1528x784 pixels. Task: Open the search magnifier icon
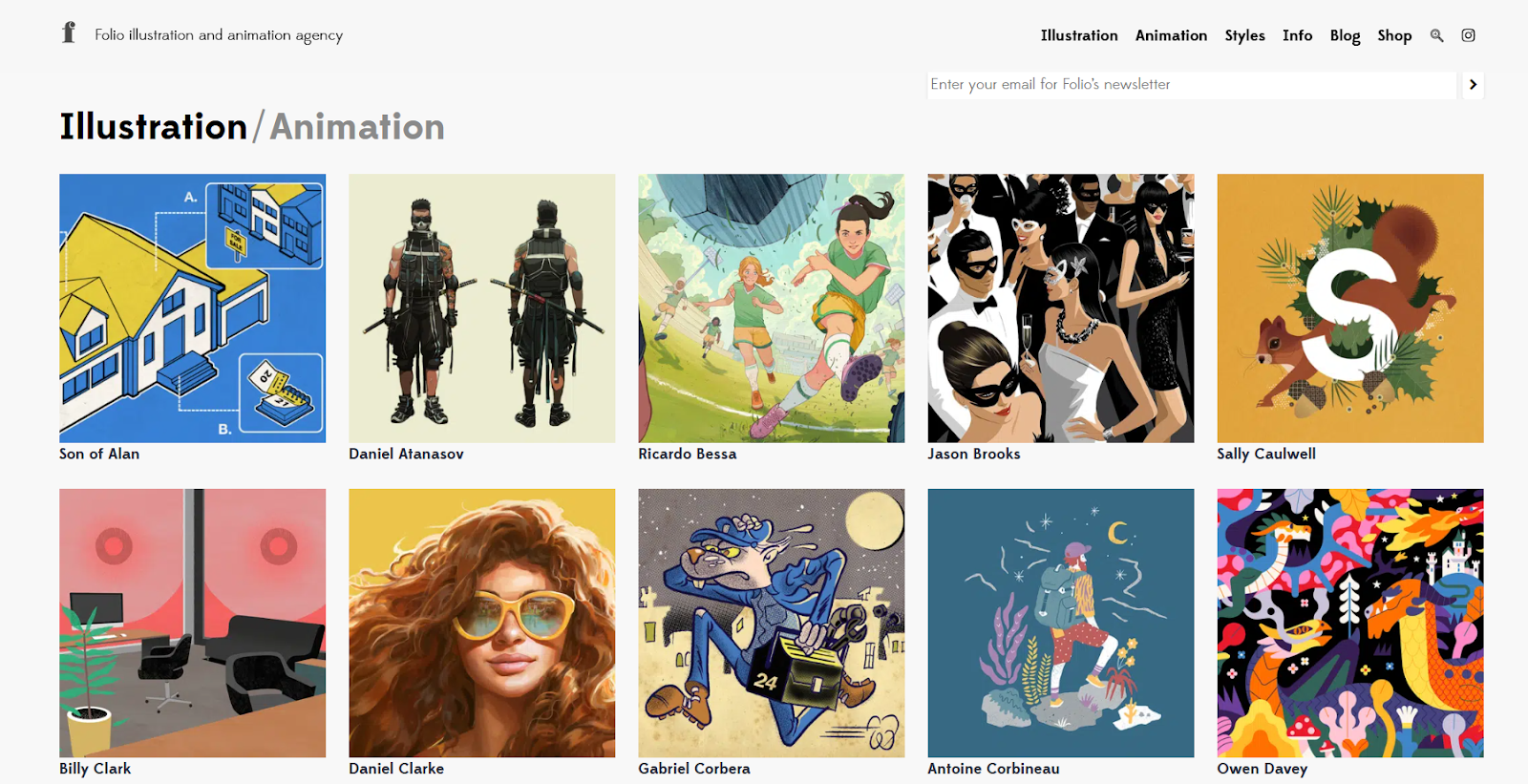[1436, 35]
